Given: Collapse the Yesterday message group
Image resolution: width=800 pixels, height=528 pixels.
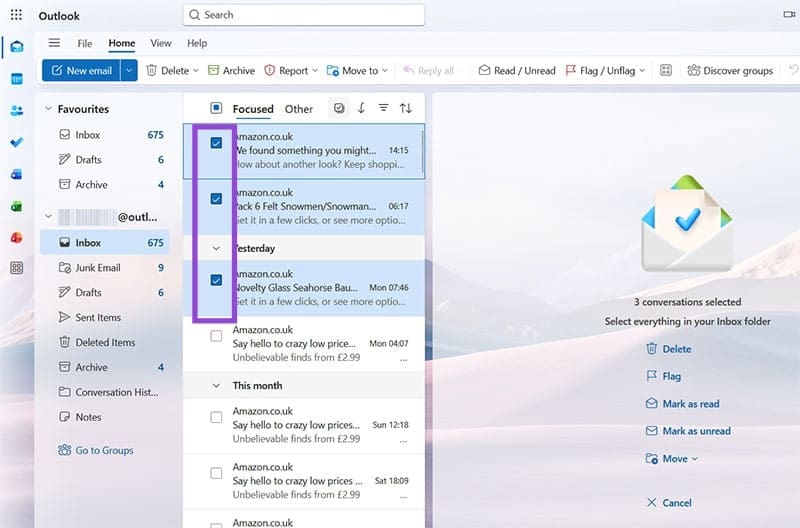Looking at the screenshot, I should click(216, 248).
